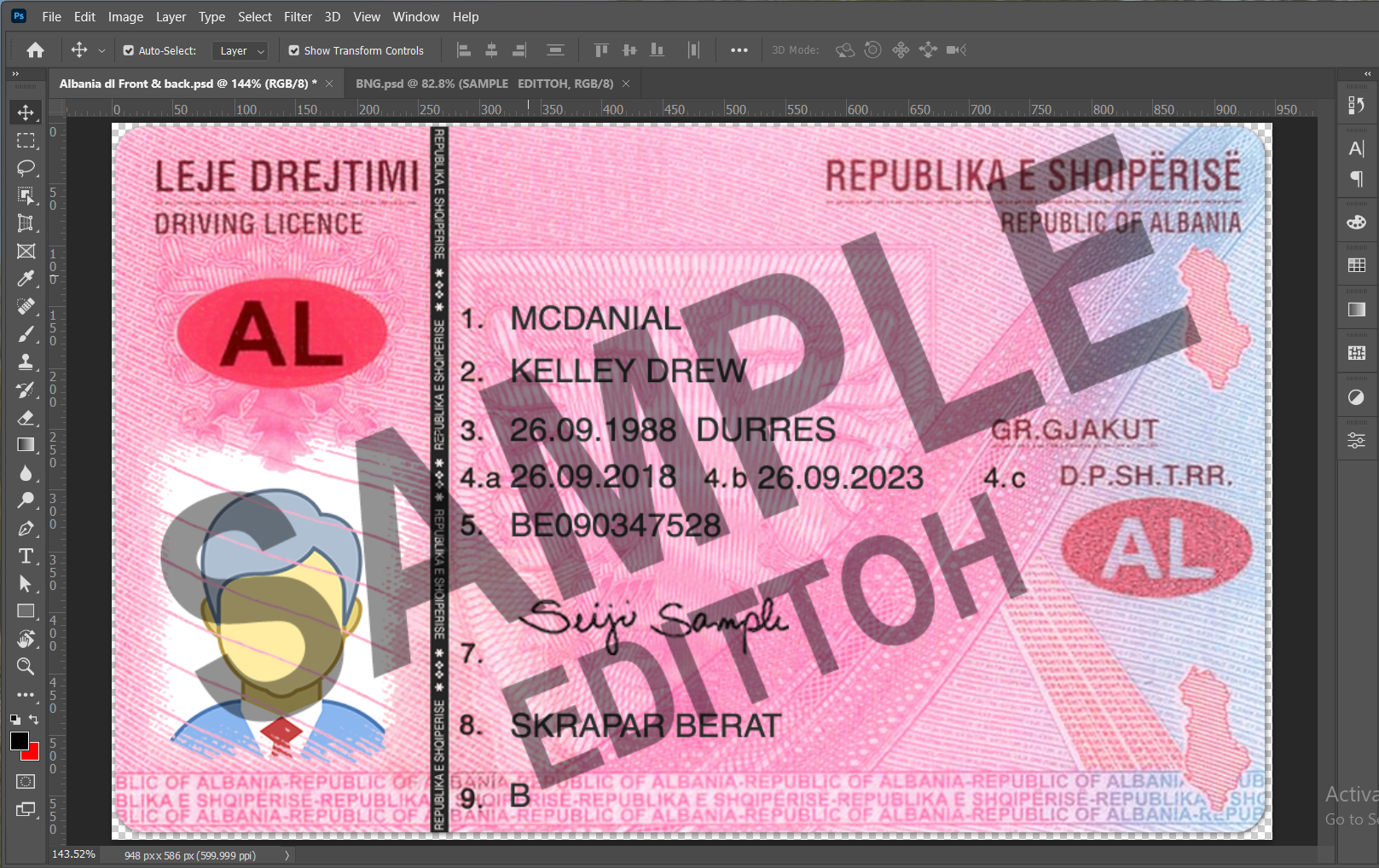Toggle Show Transform Controls checkbox
This screenshot has height=868, width=1379.
click(294, 50)
